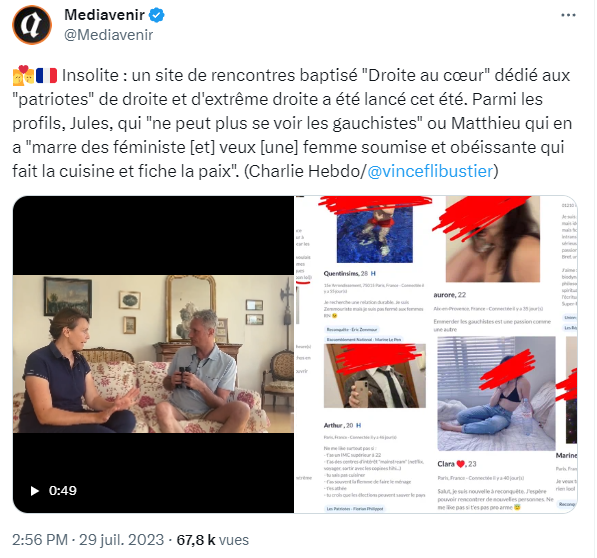Click the blue verified badge

pos(156,15)
